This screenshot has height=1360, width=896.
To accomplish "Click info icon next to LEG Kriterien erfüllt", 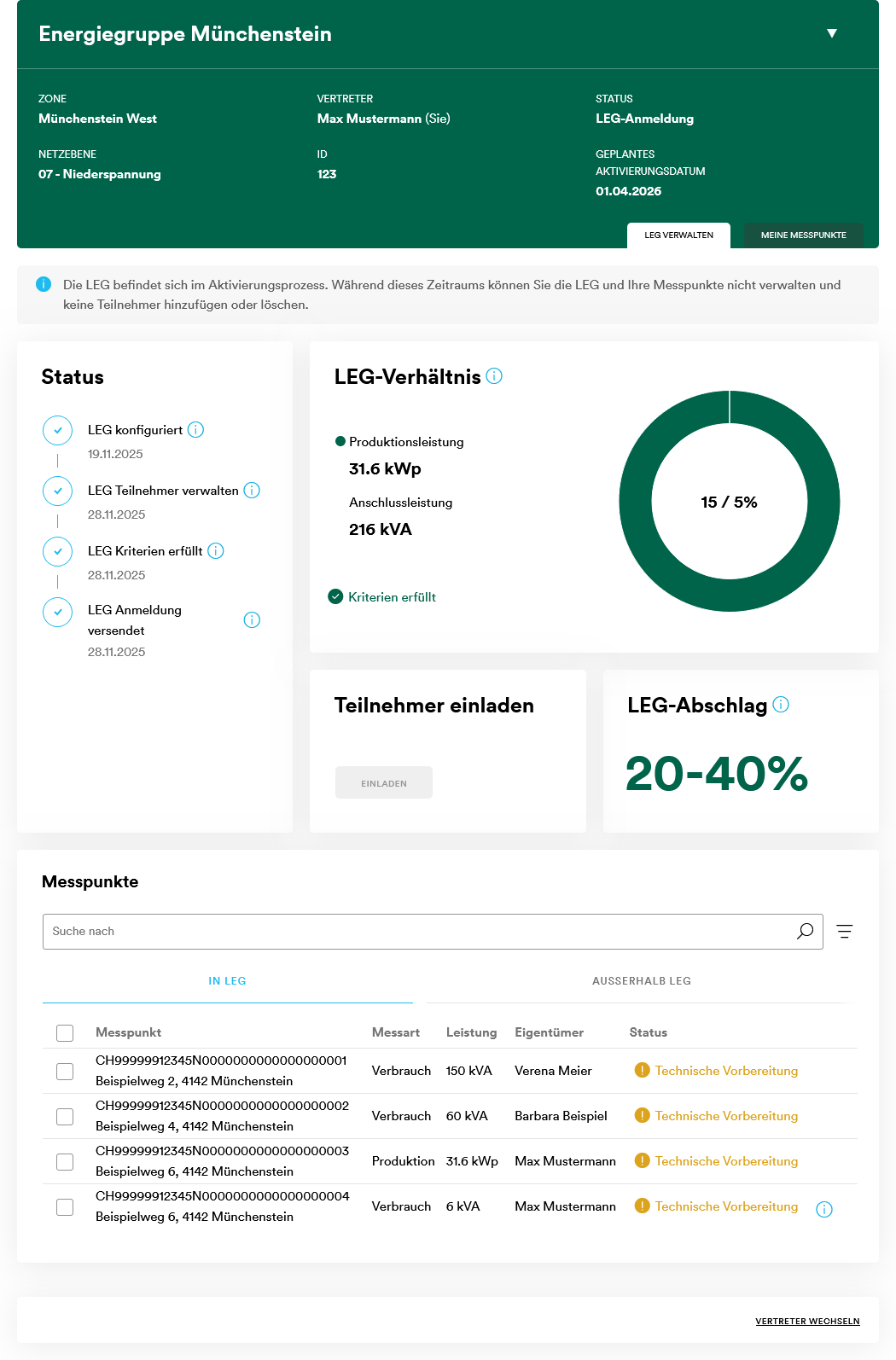I will point(216,551).
